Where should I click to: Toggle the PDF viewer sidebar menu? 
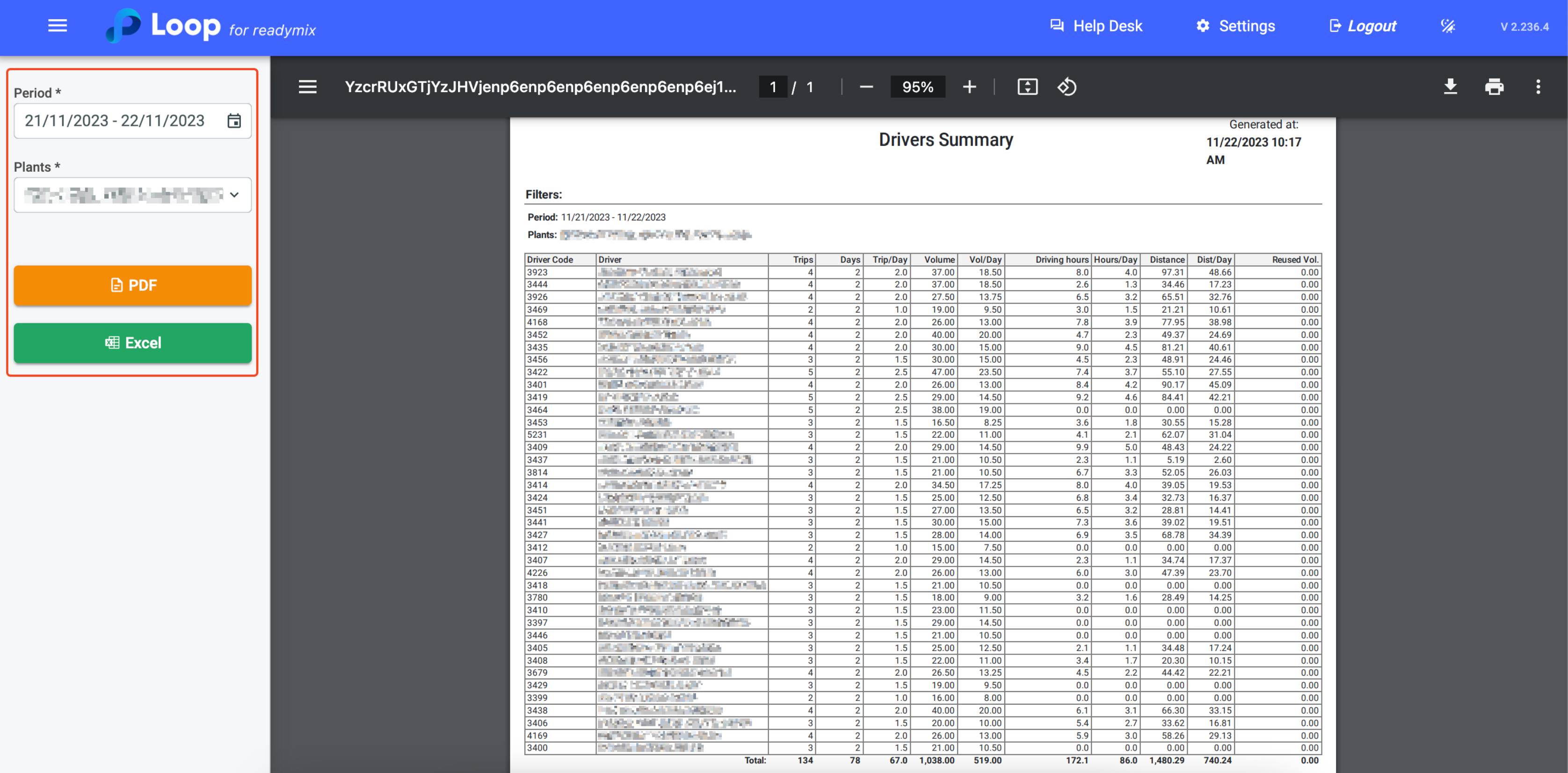[307, 87]
